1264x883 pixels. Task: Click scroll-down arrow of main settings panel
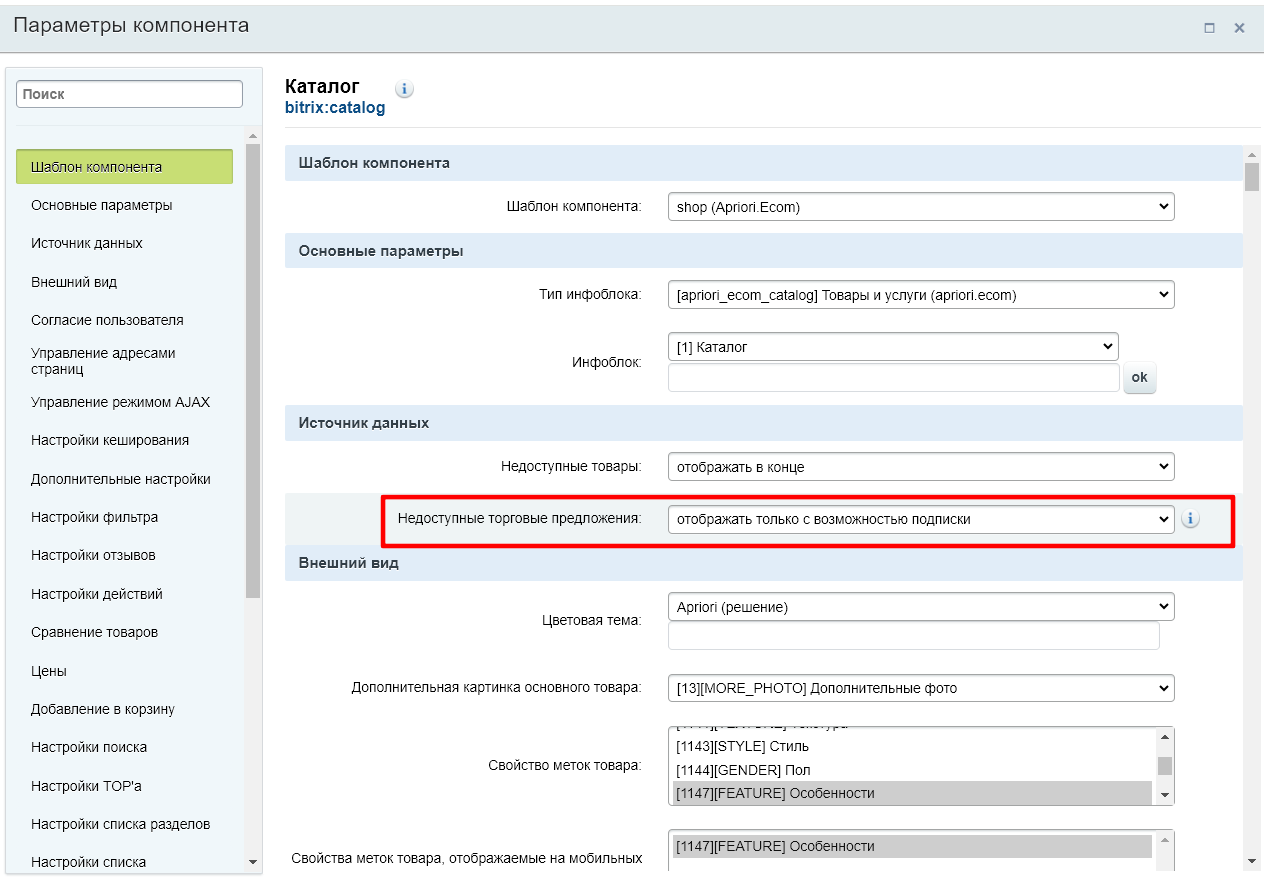(x=1251, y=861)
